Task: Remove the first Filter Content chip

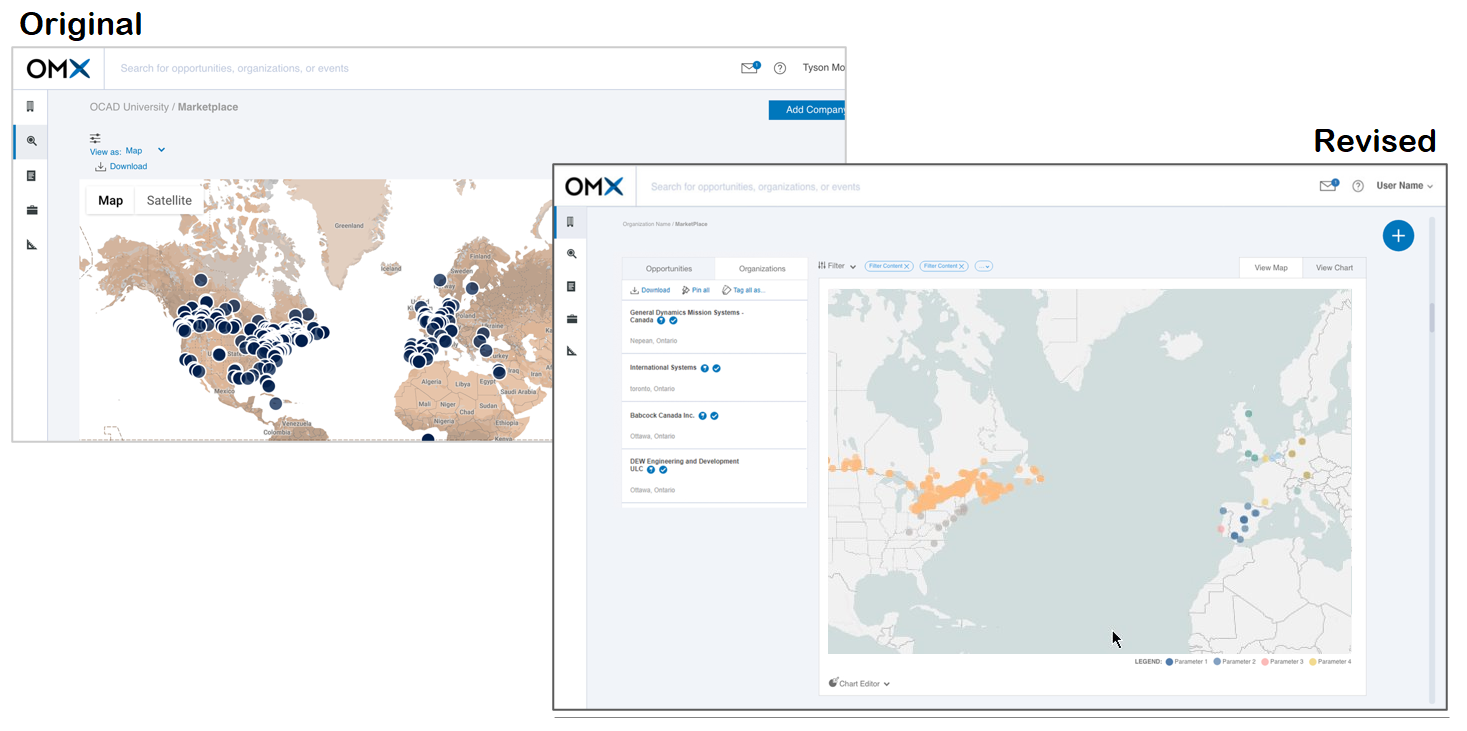Action: click(908, 266)
